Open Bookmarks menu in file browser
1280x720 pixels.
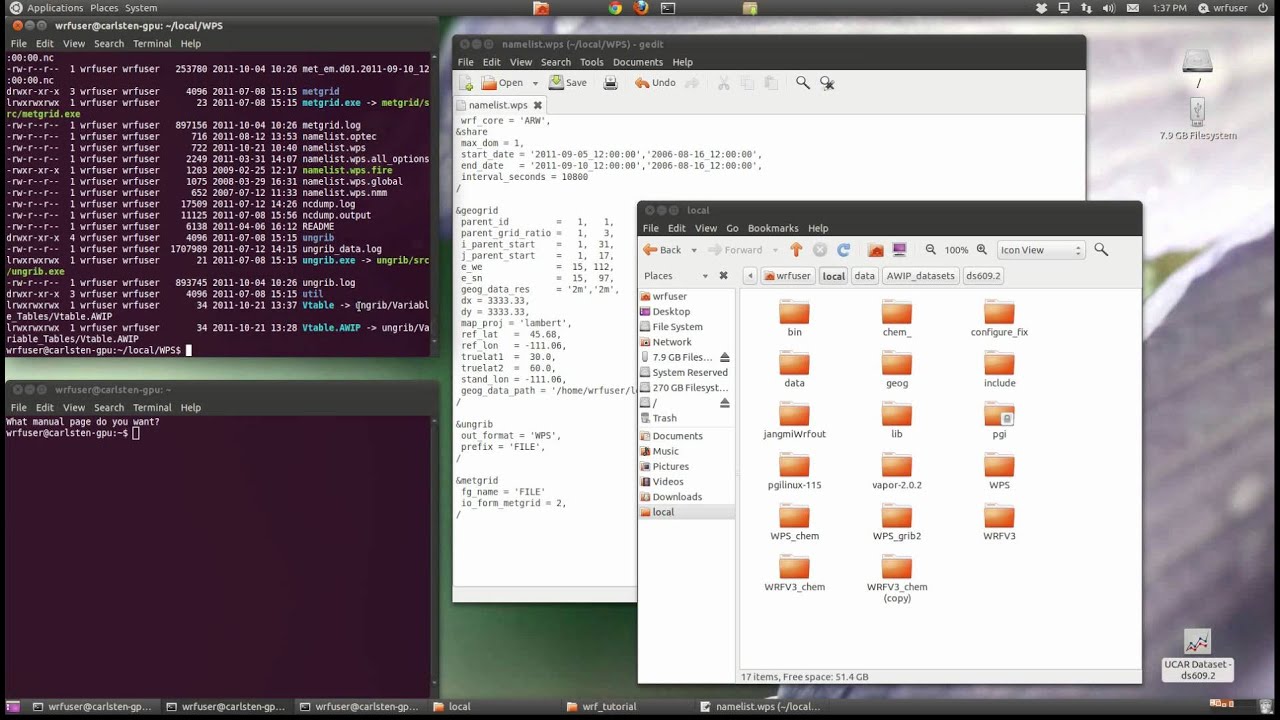coord(773,228)
